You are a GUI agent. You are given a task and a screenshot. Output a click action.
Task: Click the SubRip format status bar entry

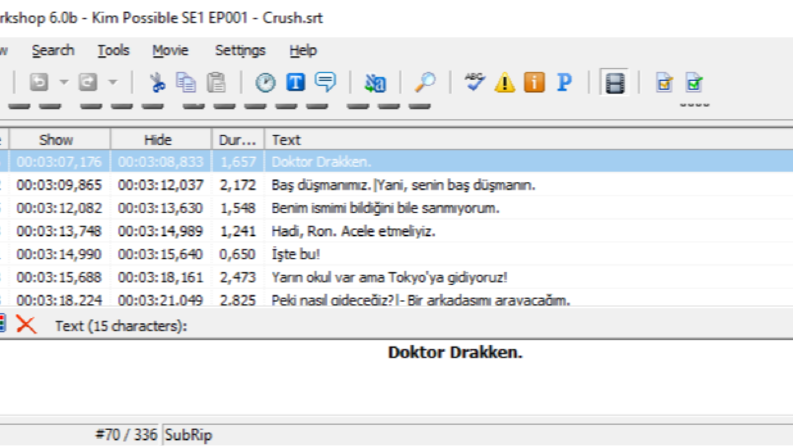pyautogui.click(x=188, y=435)
